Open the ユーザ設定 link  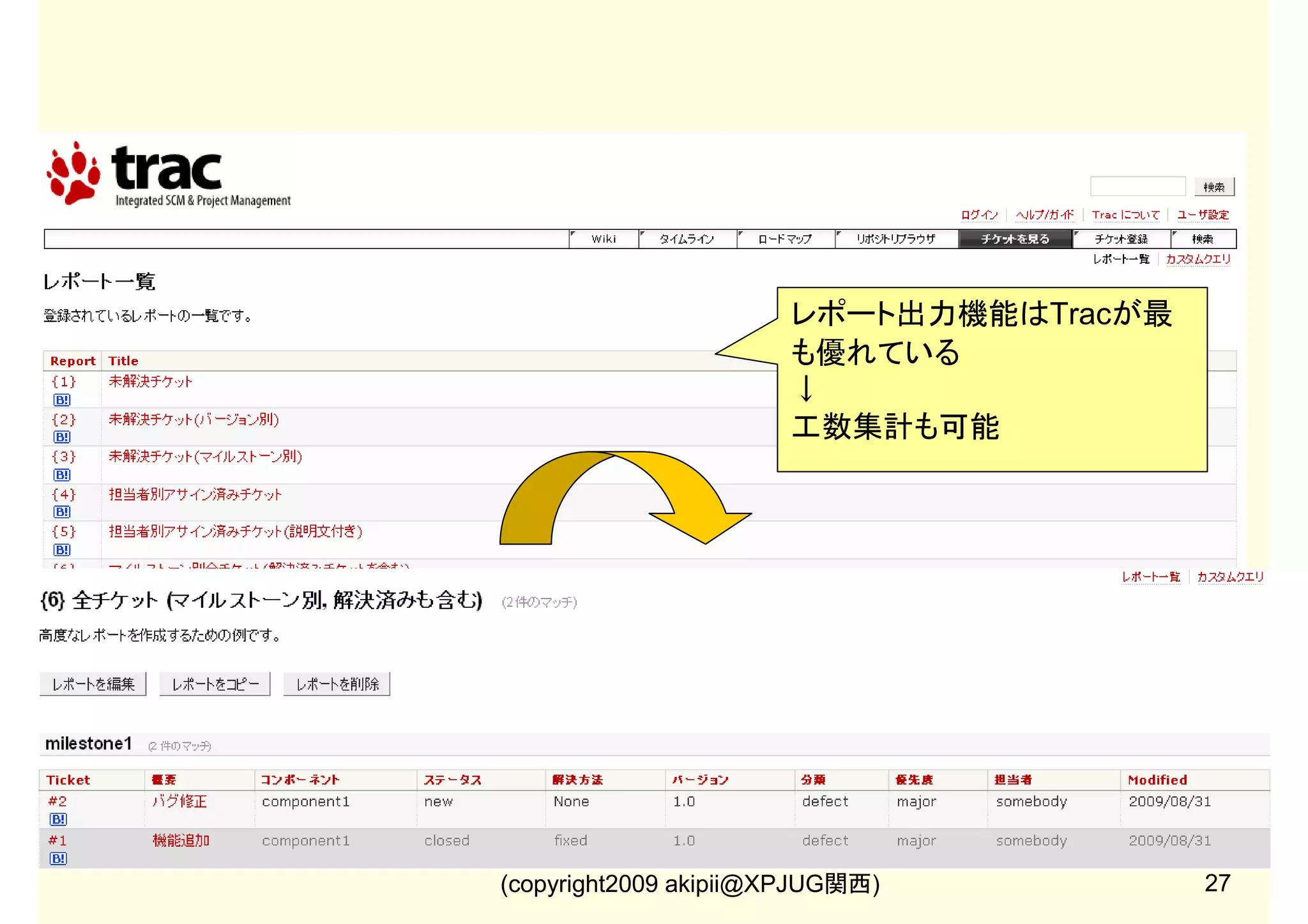click(1203, 215)
